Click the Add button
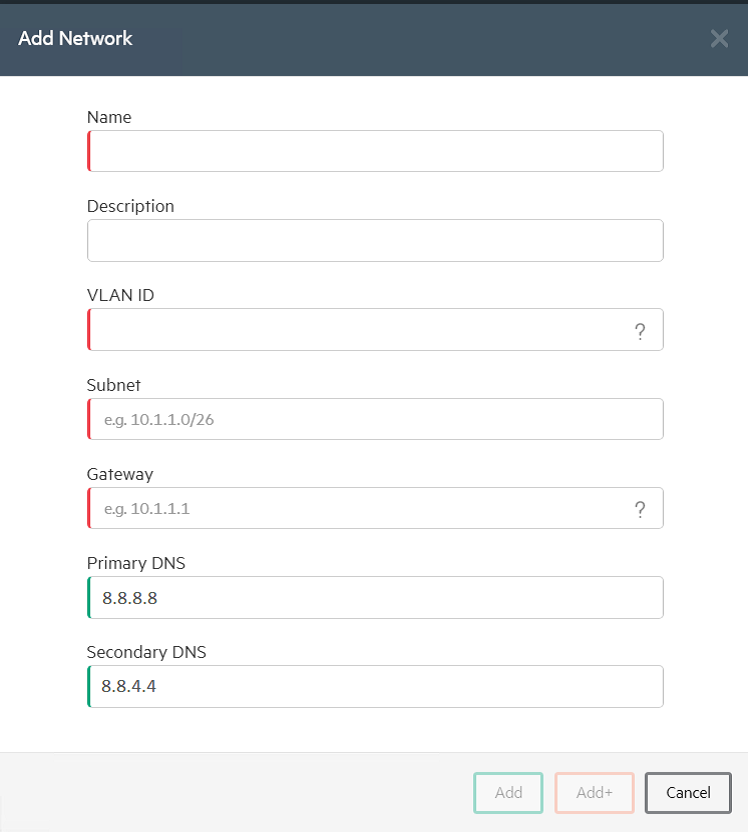This screenshot has height=832, width=748. [x=508, y=792]
